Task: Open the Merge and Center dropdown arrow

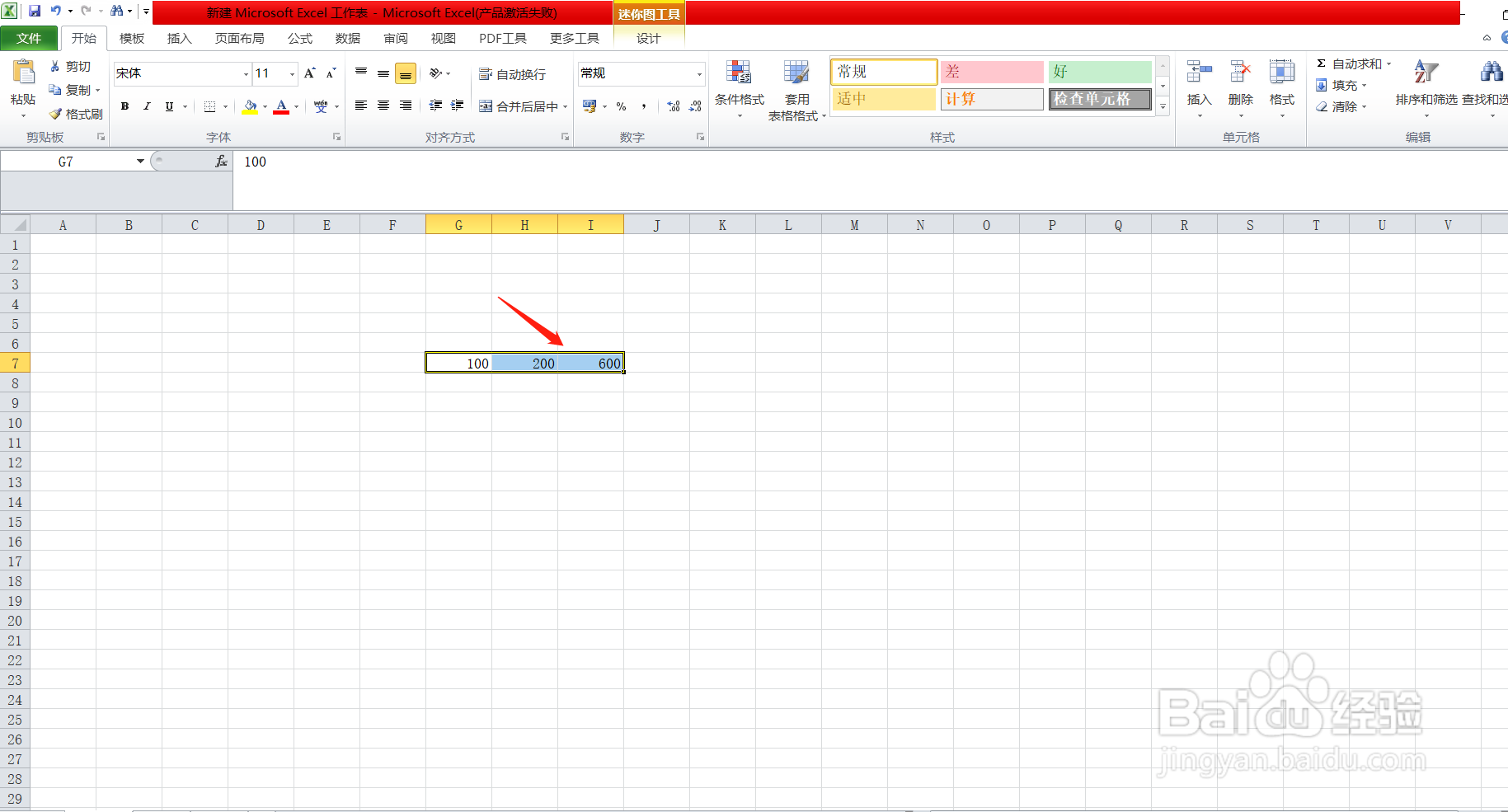Action: (x=565, y=106)
